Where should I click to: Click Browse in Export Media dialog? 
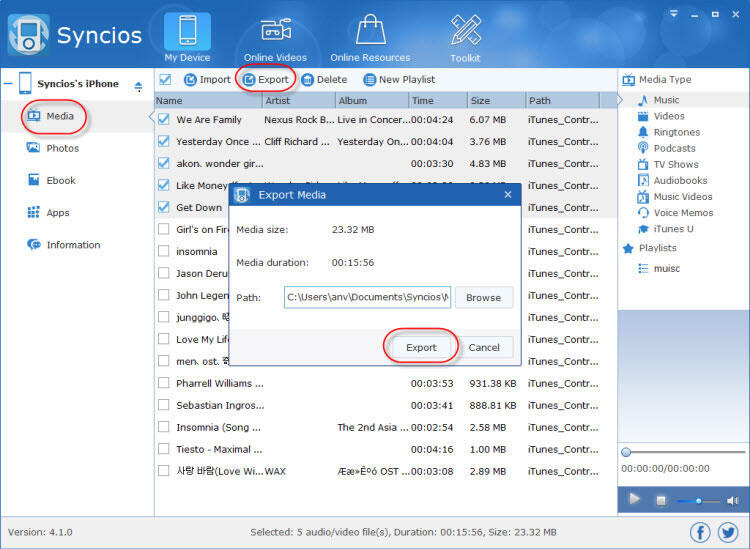click(484, 297)
